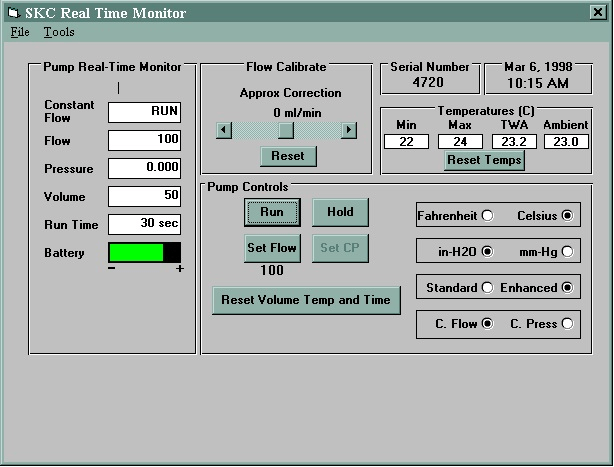Open the File menu

coord(20,32)
